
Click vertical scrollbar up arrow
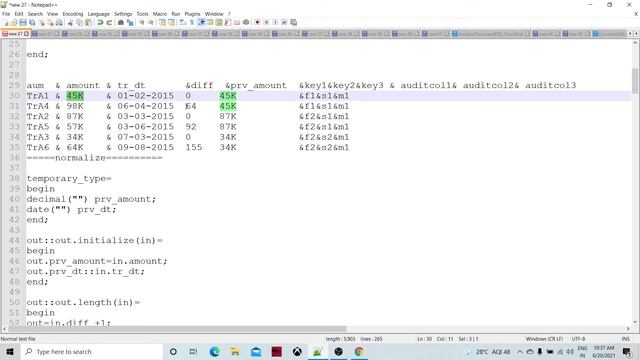[635, 42]
